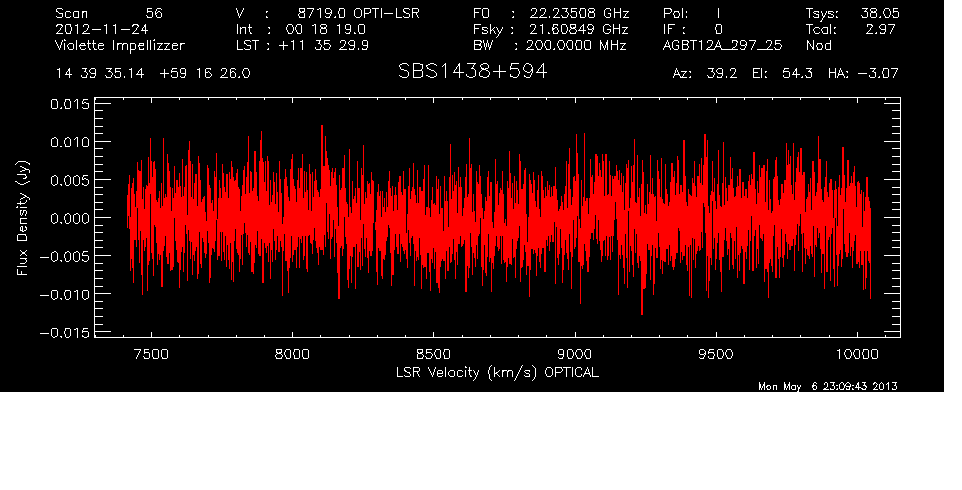Click the hour angle value -3.07
Viewport: 962px width, 490px height.
point(877,74)
